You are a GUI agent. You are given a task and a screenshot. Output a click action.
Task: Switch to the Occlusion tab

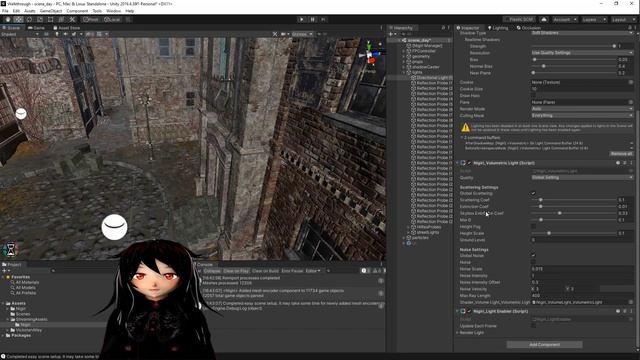point(529,28)
